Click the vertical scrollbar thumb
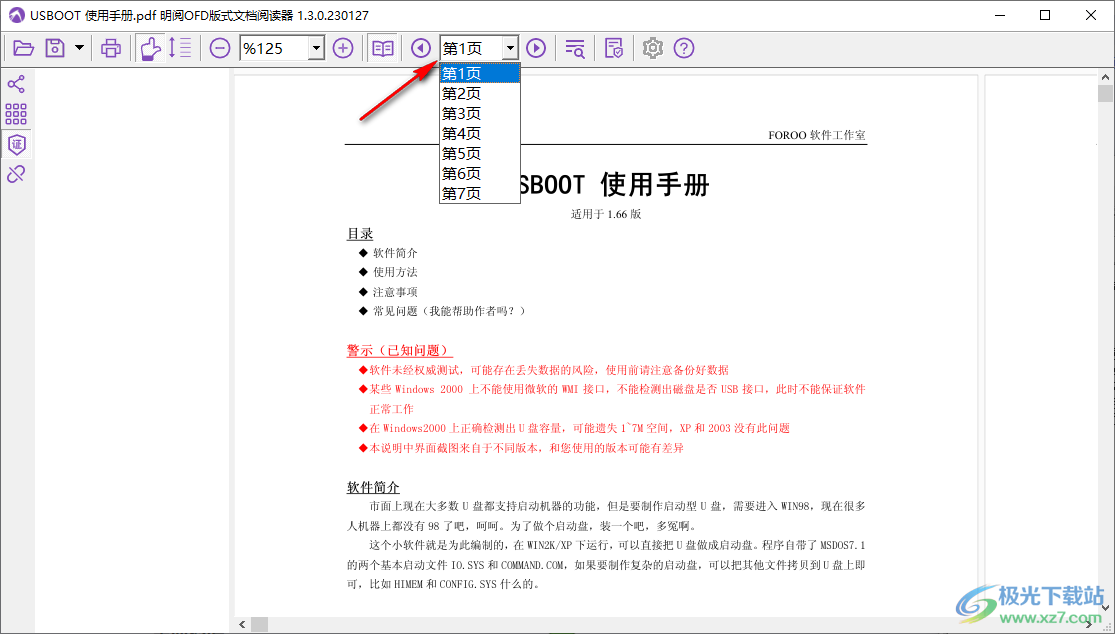This screenshot has width=1115, height=634. (x=1106, y=94)
